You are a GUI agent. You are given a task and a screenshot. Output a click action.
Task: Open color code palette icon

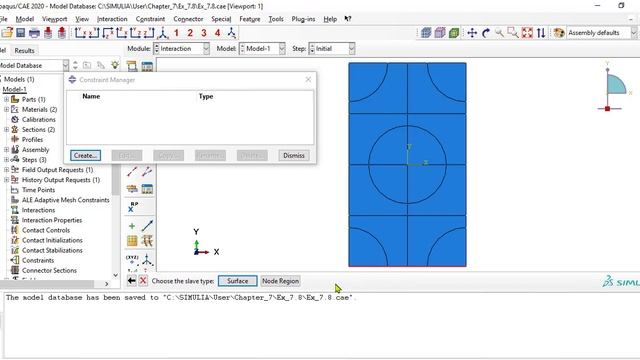click(x=559, y=33)
